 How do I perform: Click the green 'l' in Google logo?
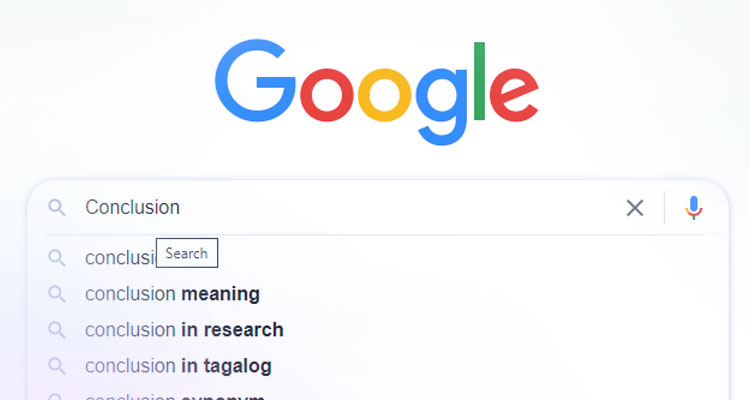click(x=479, y=81)
